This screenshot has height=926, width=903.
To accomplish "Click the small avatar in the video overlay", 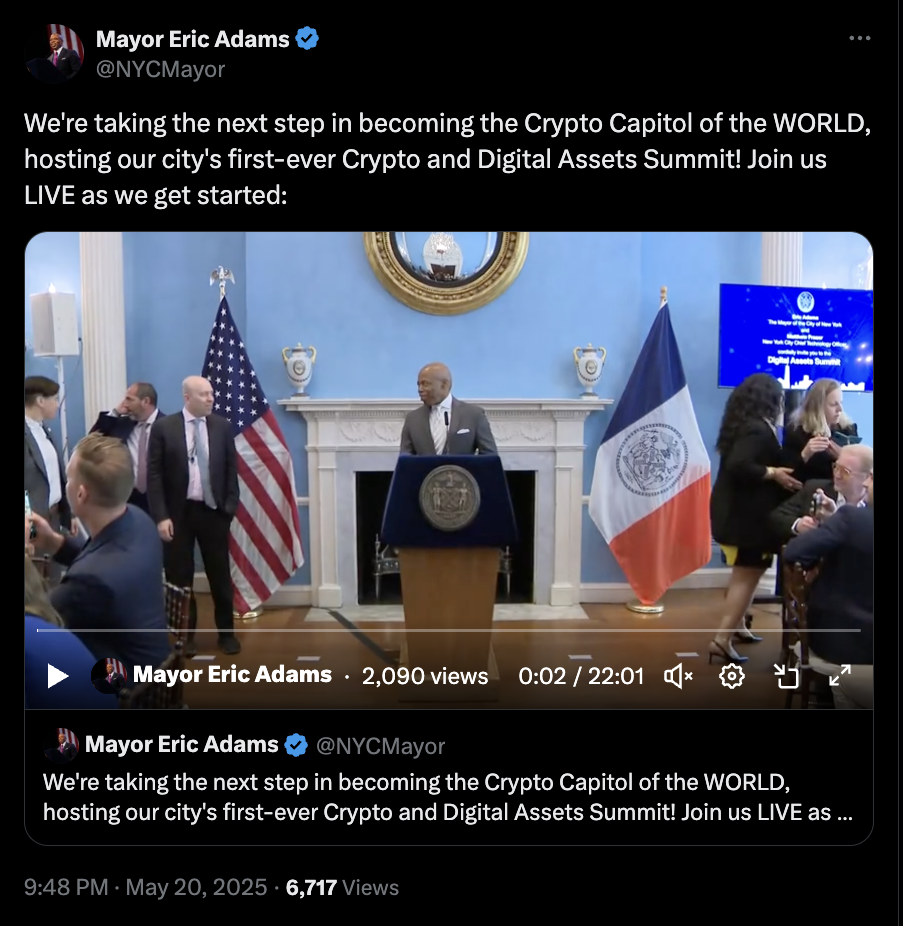I will pos(109,676).
